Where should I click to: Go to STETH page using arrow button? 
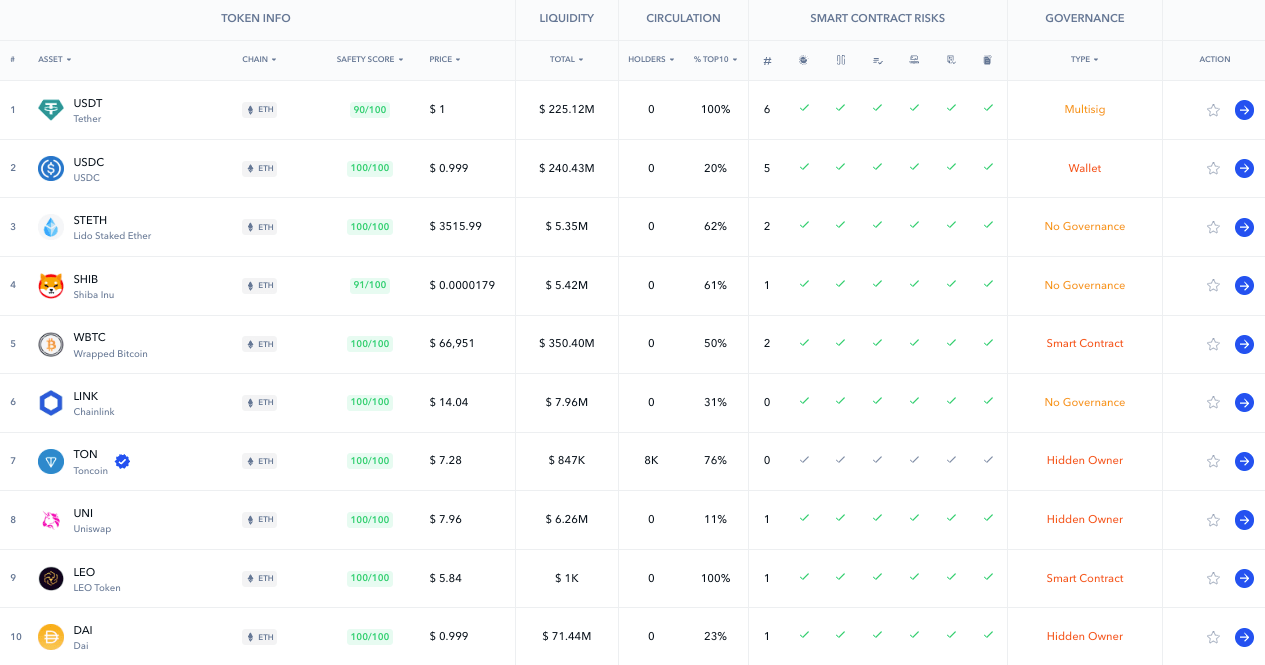click(1244, 227)
